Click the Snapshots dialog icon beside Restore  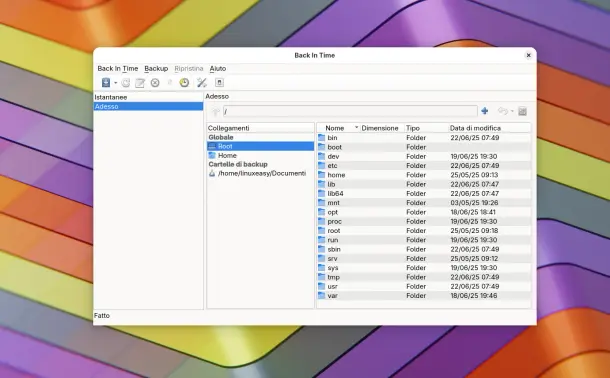522,111
